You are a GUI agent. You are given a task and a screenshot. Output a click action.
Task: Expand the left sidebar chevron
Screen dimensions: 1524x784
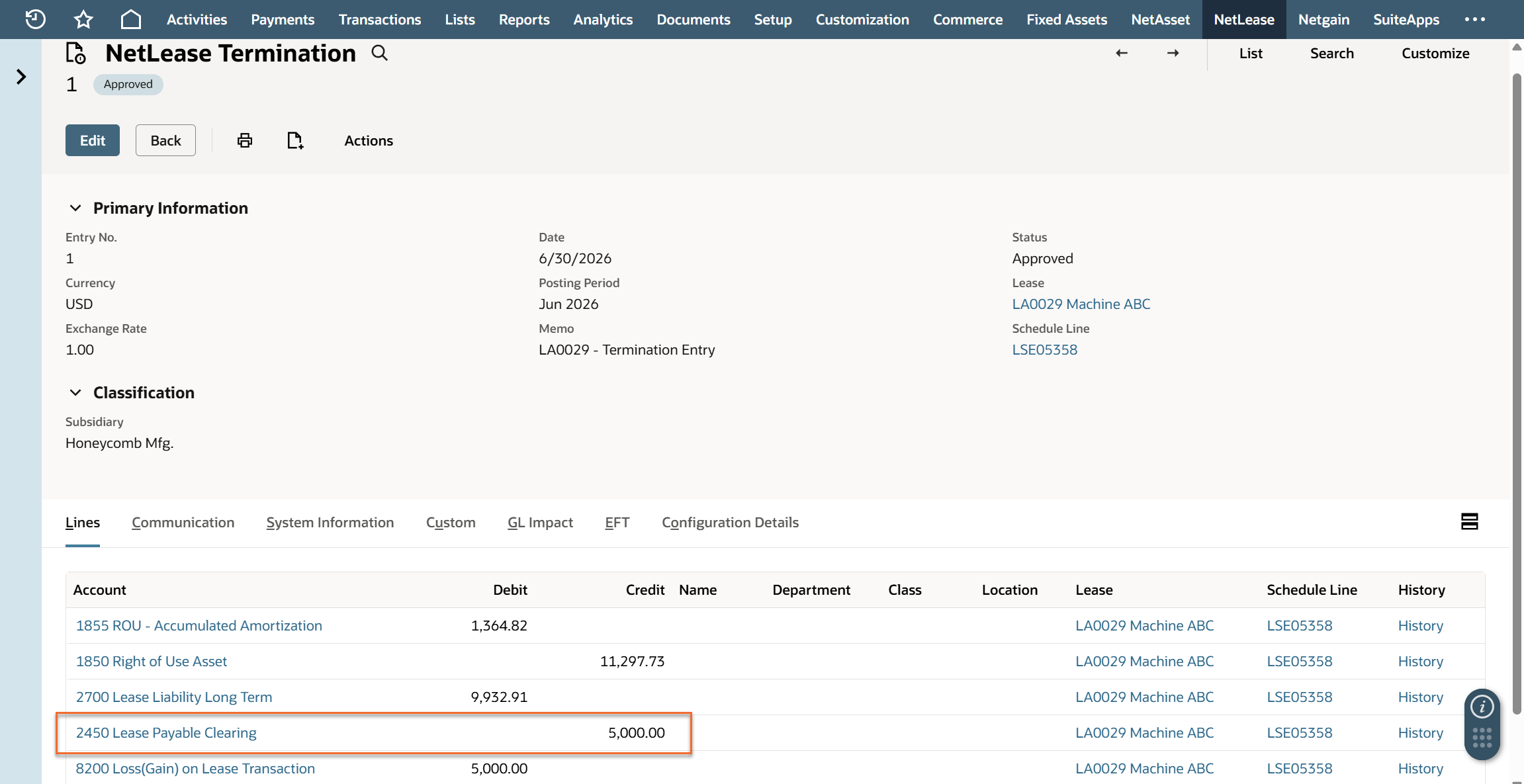[21, 77]
